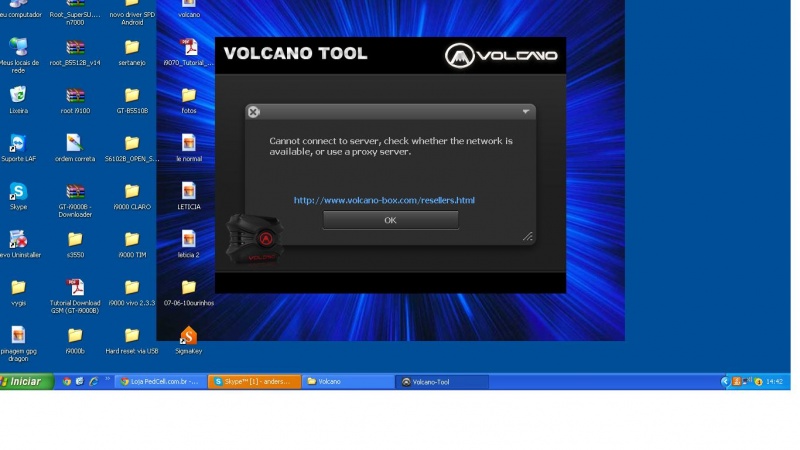Open root i9100 archive
This screenshot has height=450, width=800.
[75, 100]
